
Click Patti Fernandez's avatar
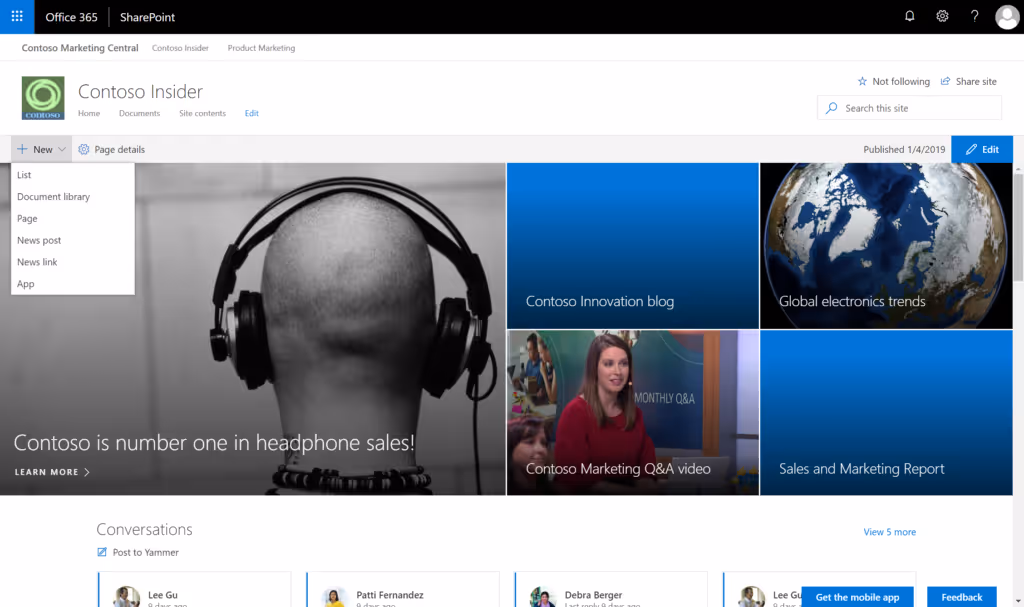(334, 596)
